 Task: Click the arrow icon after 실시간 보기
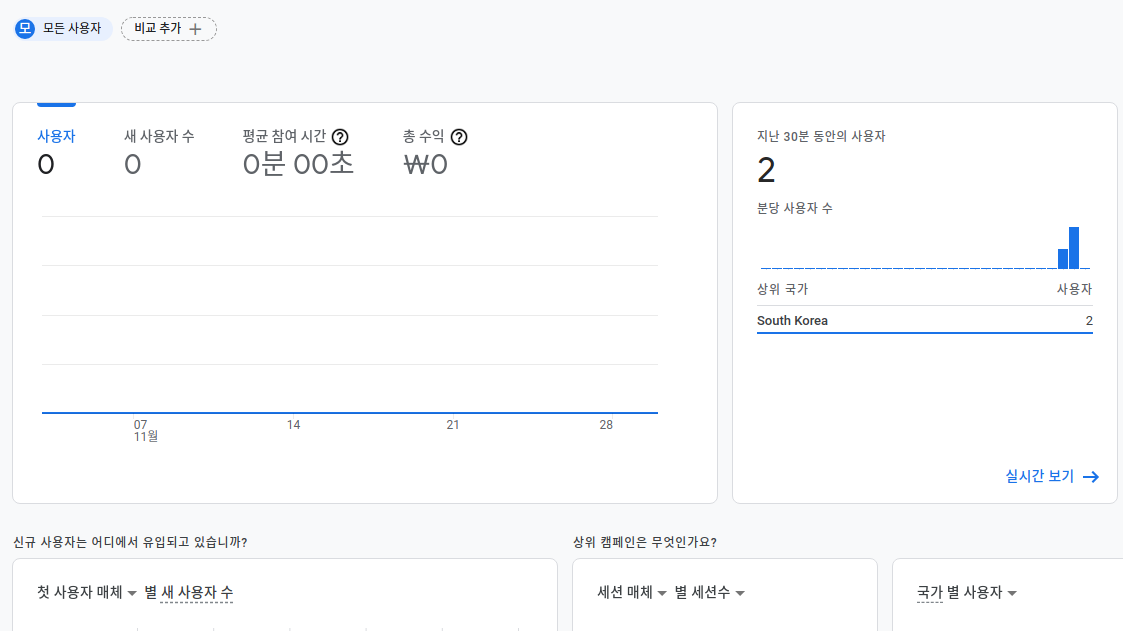click(1091, 477)
